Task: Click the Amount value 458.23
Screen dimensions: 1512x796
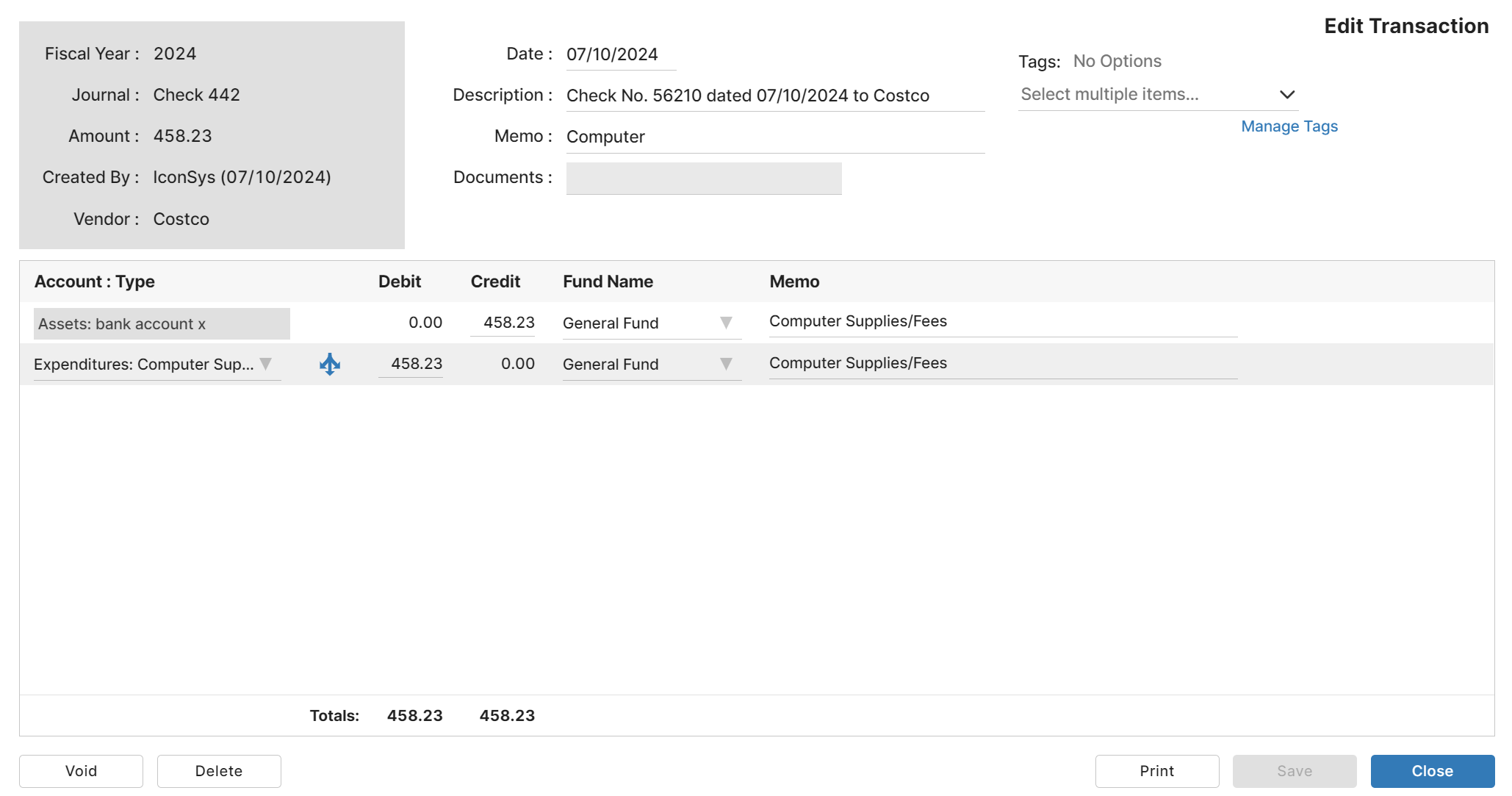Action: tap(182, 136)
